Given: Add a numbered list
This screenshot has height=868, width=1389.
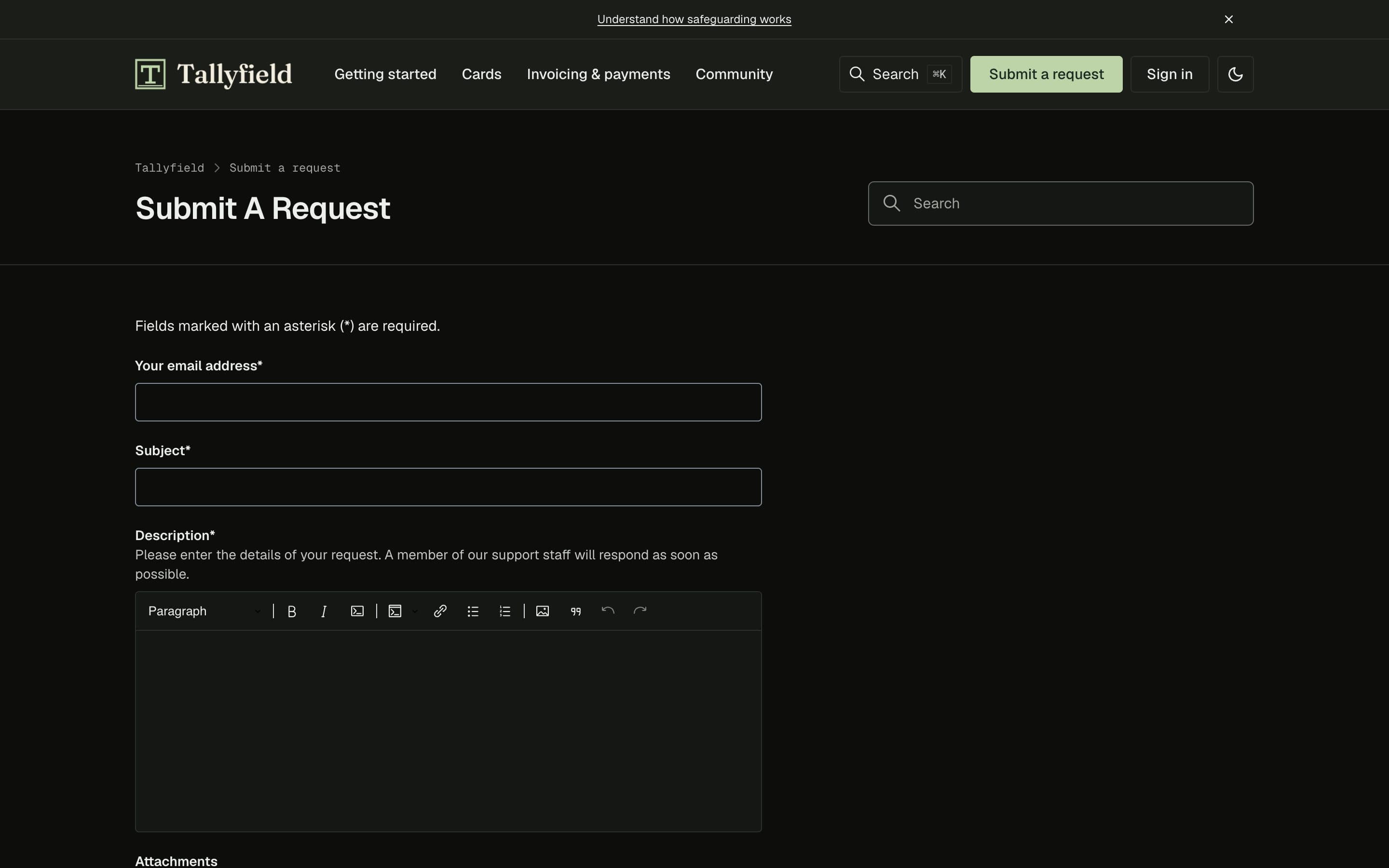Looking at the screenshot, I should click(505, 611).
